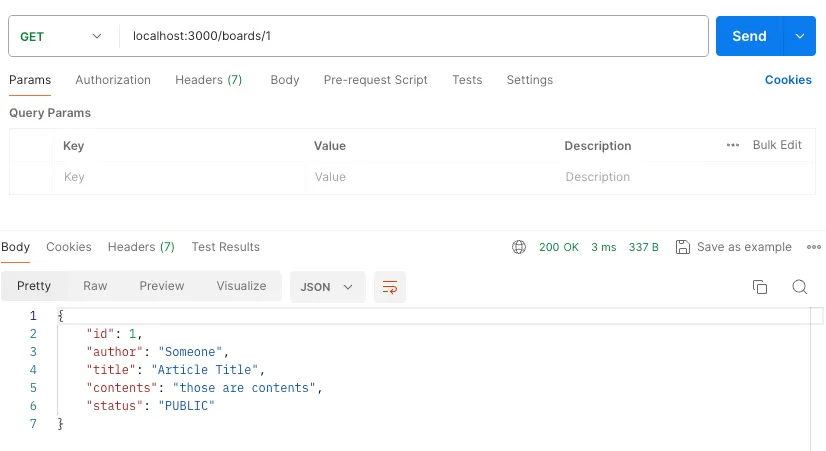
Task: Copy the response body with copy icon
Action: pyautogui.click(x=760, y=287)
